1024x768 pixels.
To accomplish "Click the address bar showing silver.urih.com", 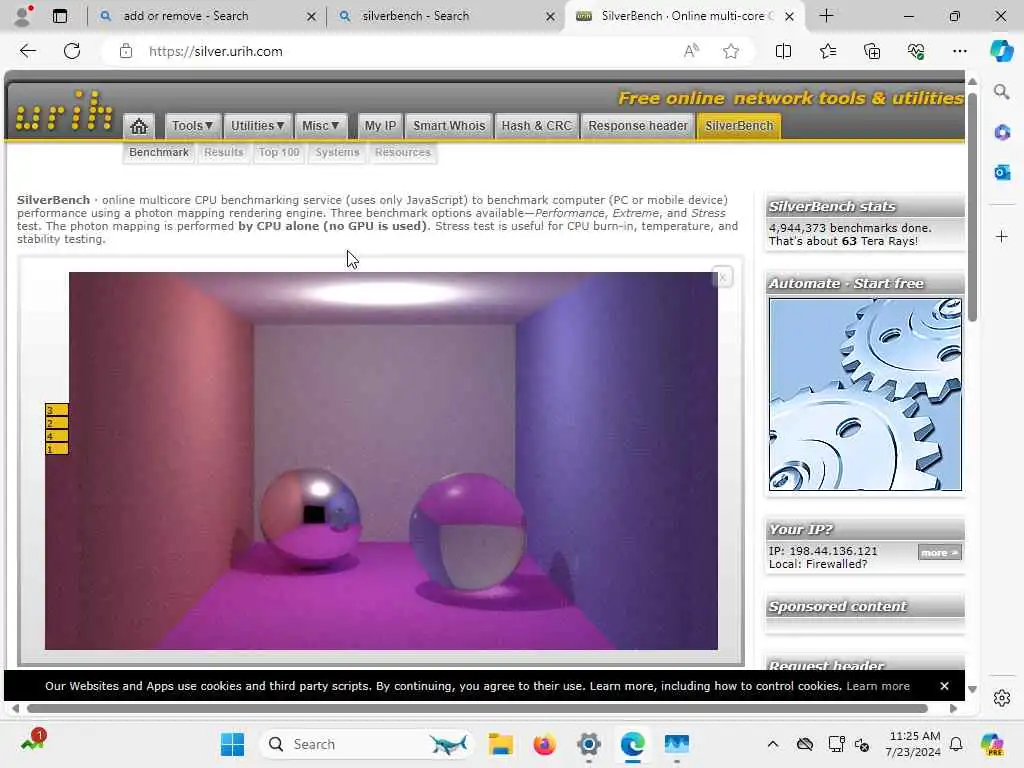I will click(405, 52).
